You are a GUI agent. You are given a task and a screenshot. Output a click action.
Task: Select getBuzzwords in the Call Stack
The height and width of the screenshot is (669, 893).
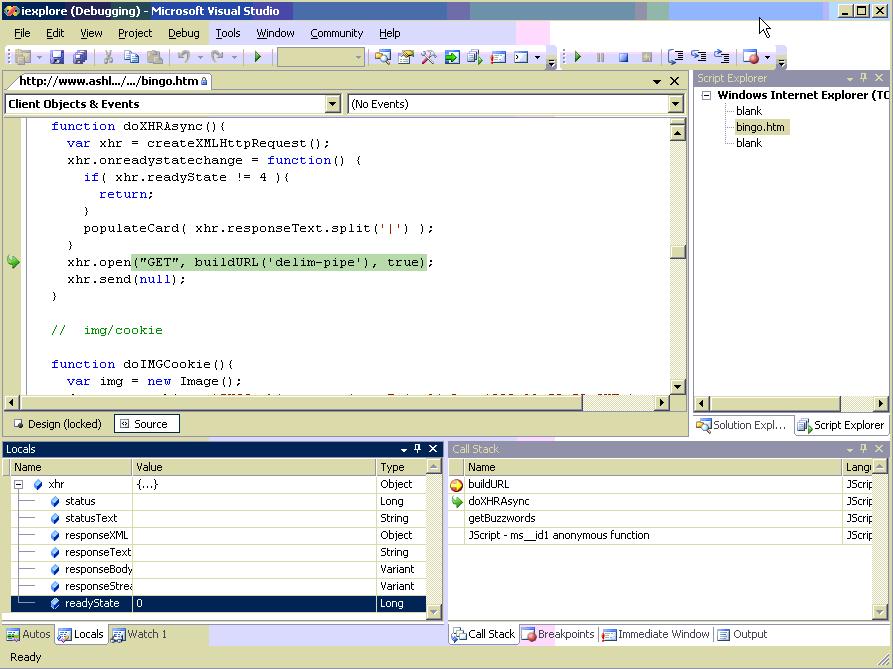click(502, 519)
